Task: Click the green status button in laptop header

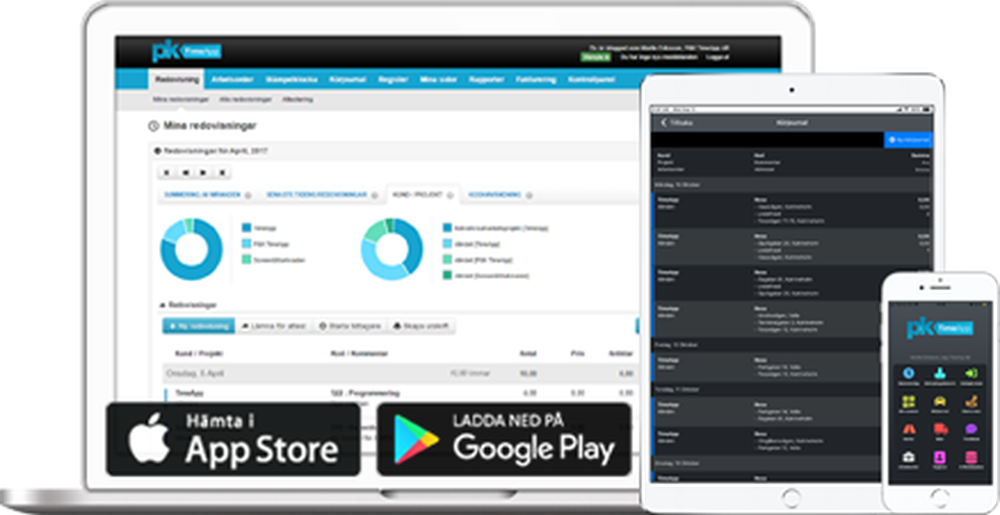Action: [x=595, y=57]
